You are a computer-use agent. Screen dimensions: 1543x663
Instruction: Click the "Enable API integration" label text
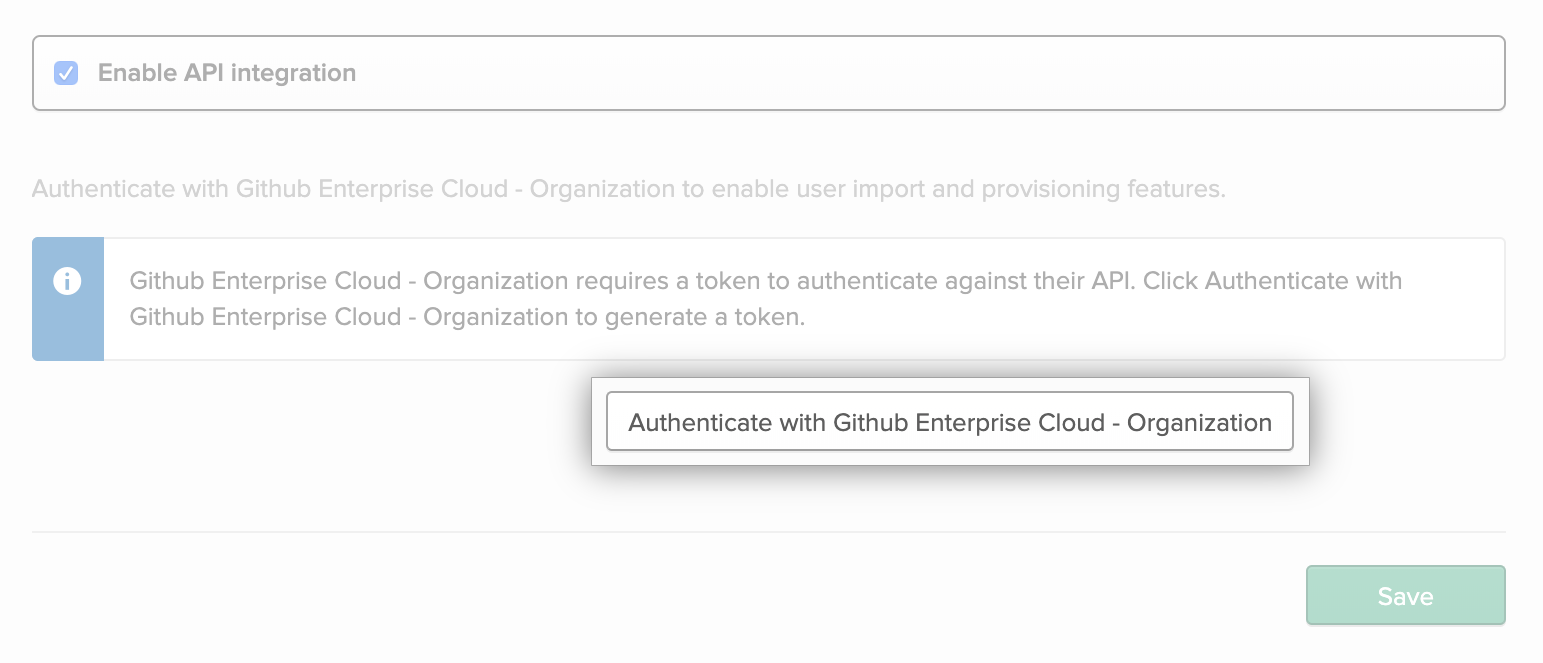(x=227, y=73)
